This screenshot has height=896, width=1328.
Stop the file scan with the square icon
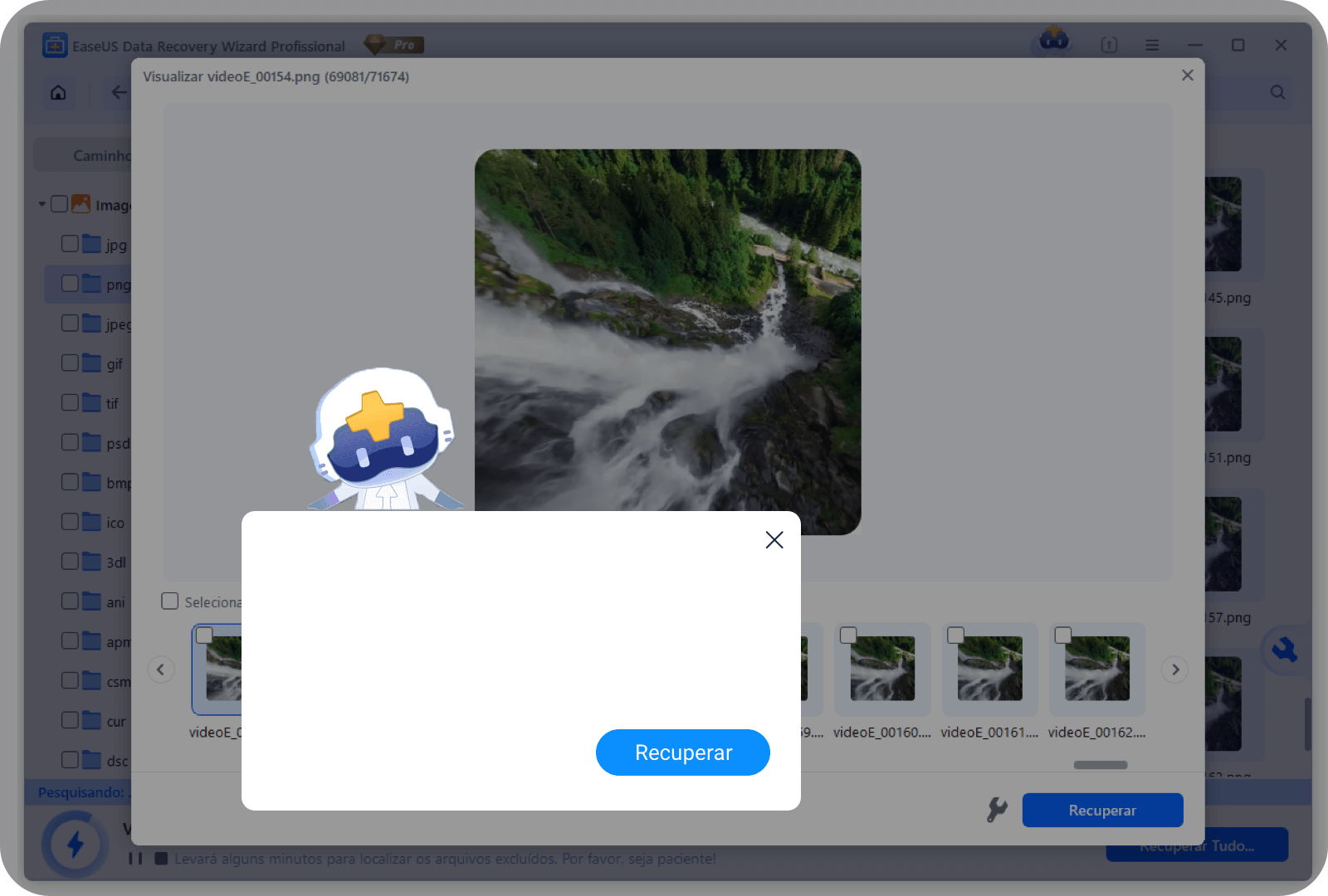(161, 859)
